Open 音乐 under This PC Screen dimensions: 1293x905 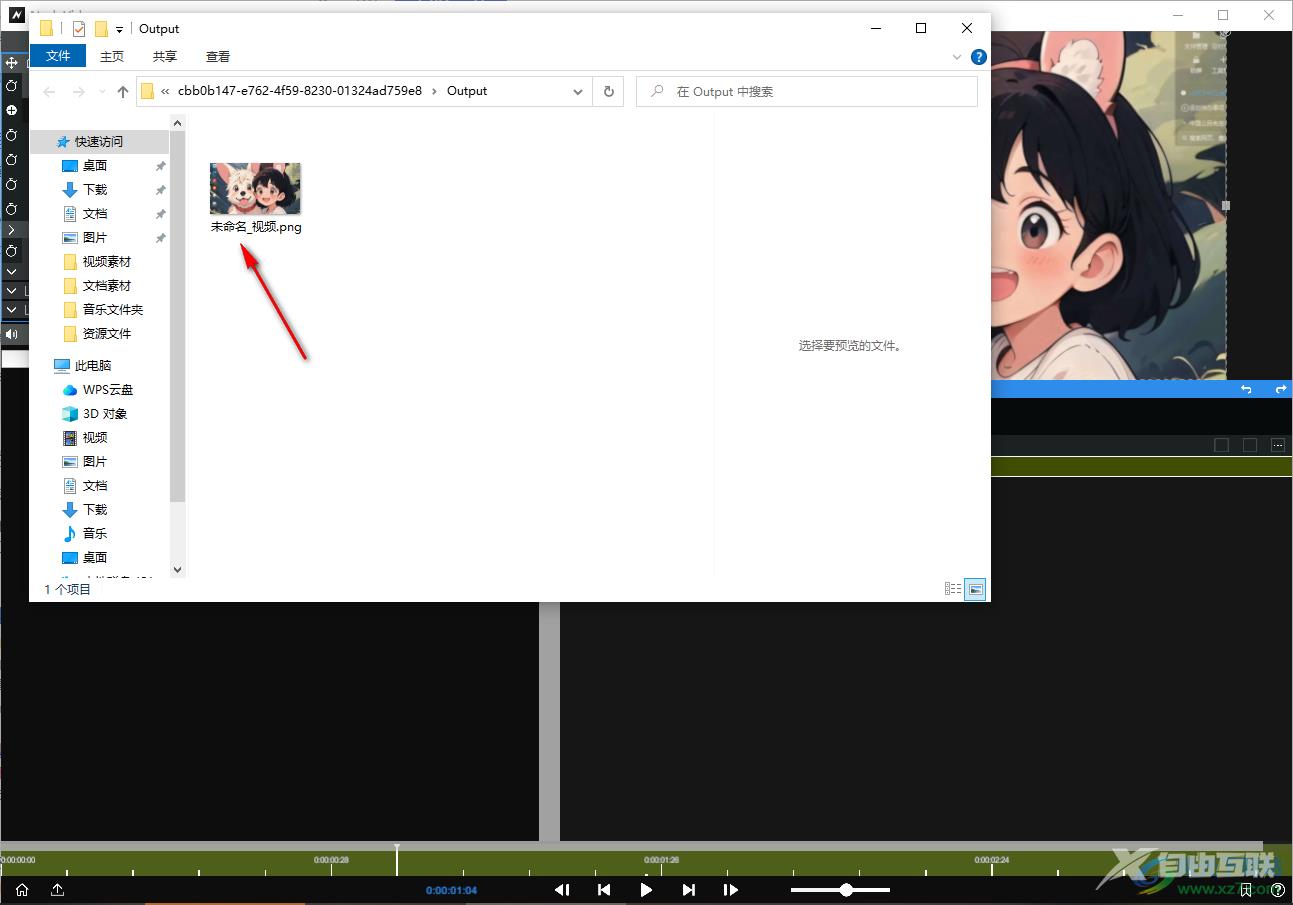(95, 534)
